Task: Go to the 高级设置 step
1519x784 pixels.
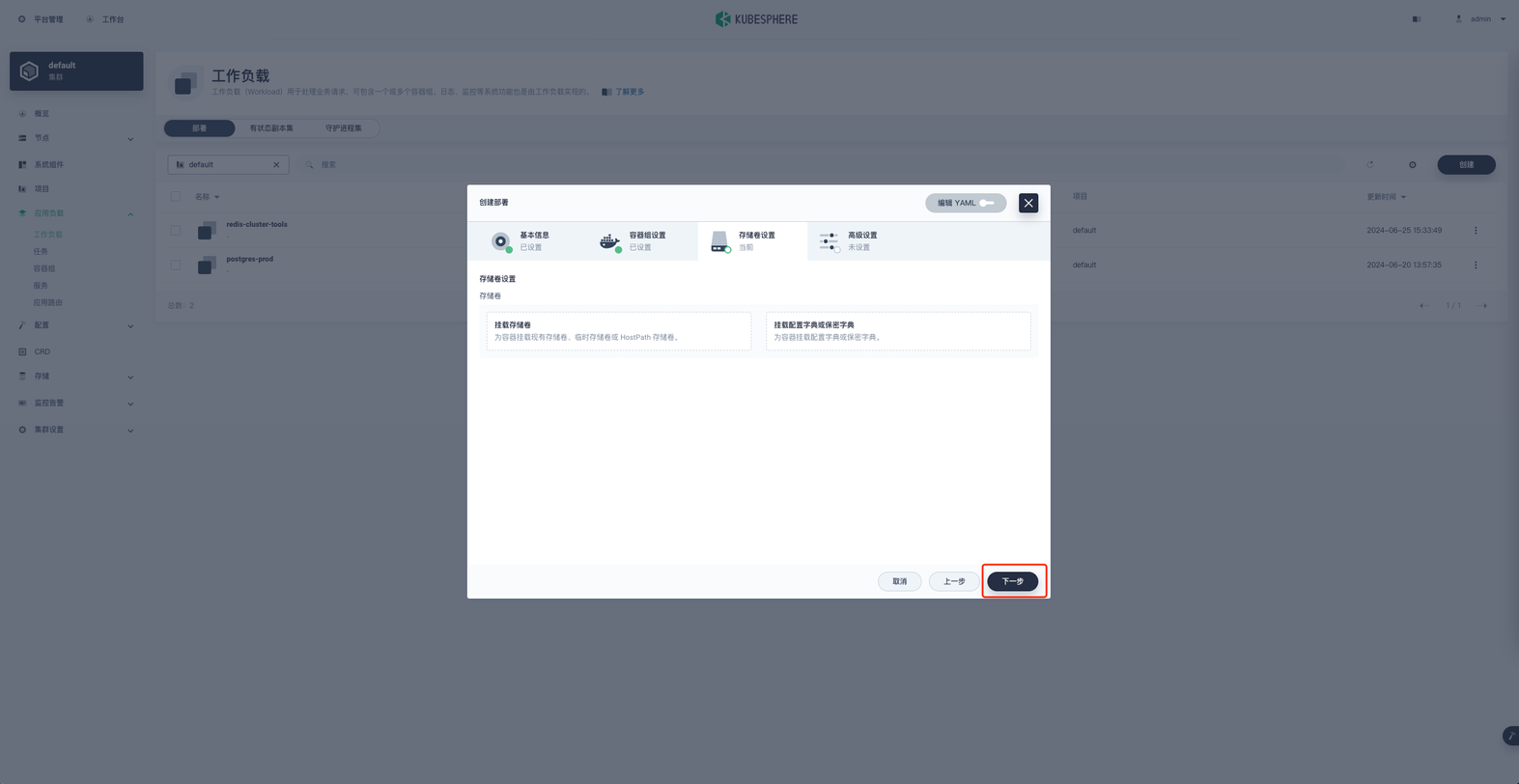Action: [861, 241]
